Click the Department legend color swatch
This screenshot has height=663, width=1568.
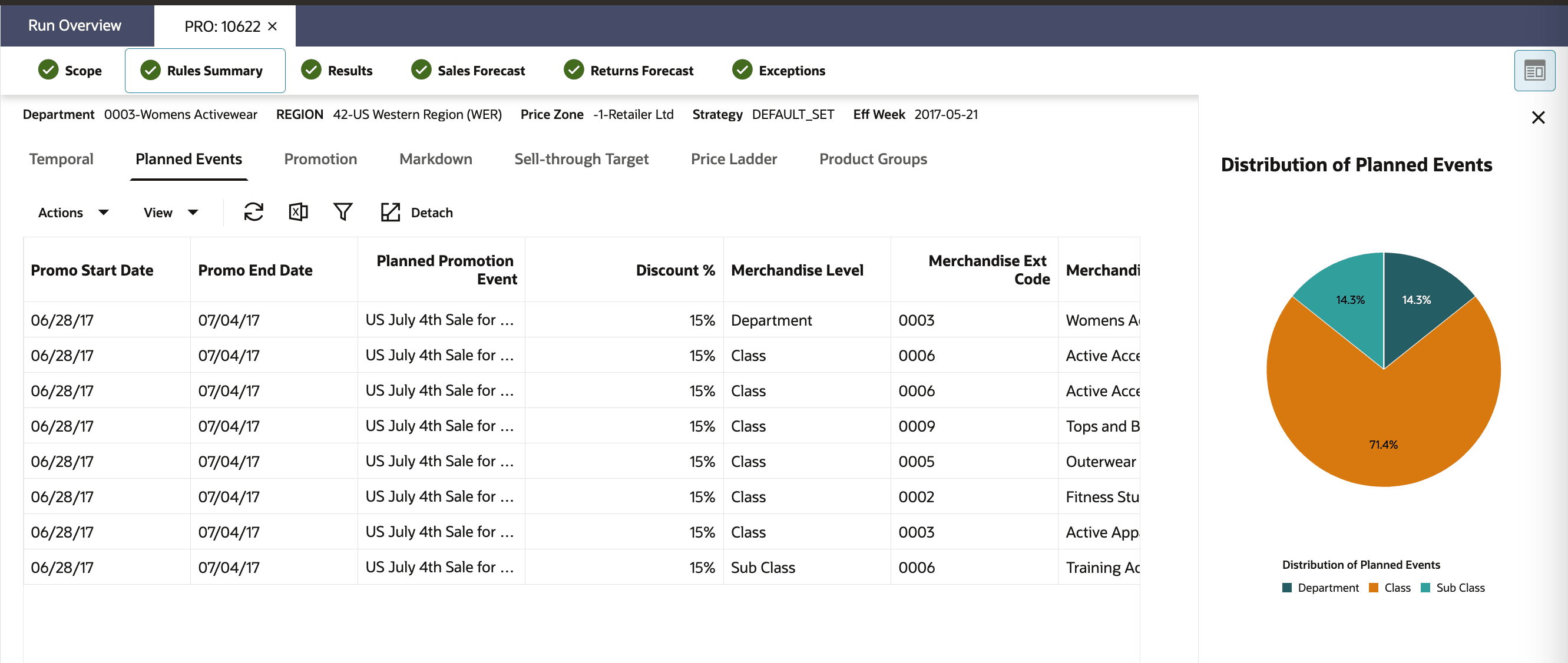click(1287, 588)
